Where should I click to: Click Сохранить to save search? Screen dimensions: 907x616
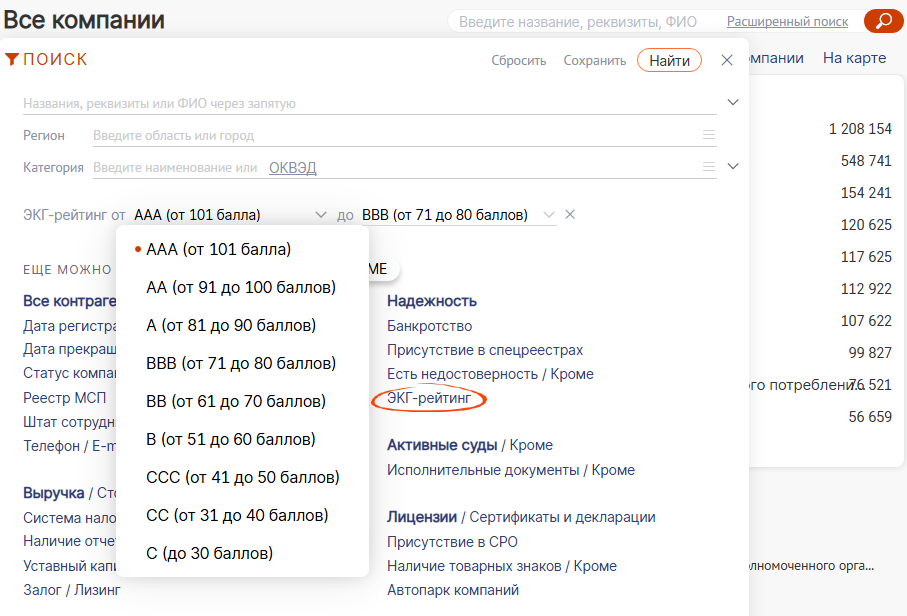tap(595, 61)
